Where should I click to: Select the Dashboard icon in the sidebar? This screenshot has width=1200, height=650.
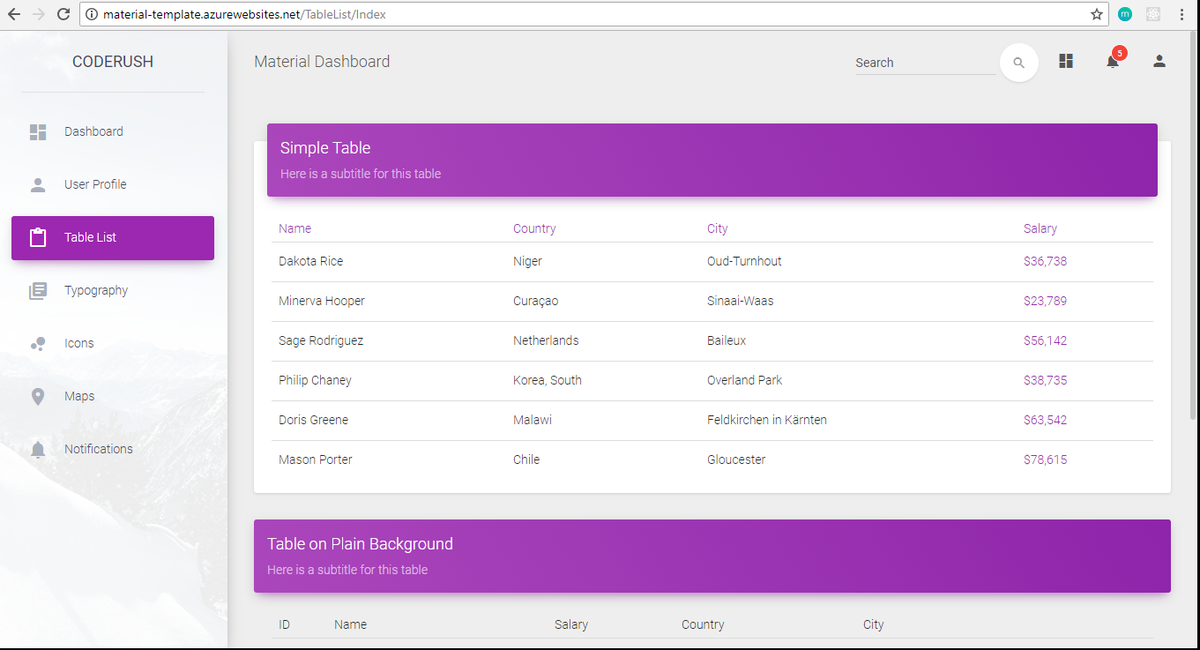[x=38, y=131]
